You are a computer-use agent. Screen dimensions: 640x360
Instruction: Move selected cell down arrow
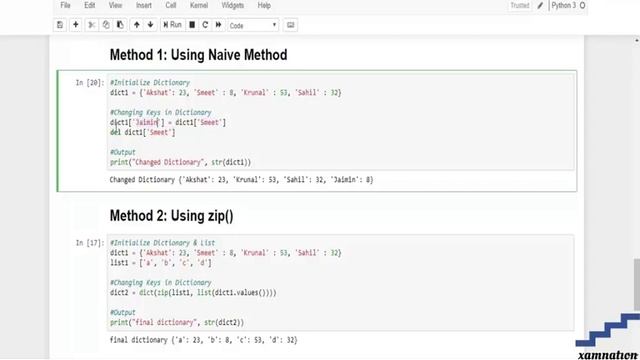tap(151, 25)
